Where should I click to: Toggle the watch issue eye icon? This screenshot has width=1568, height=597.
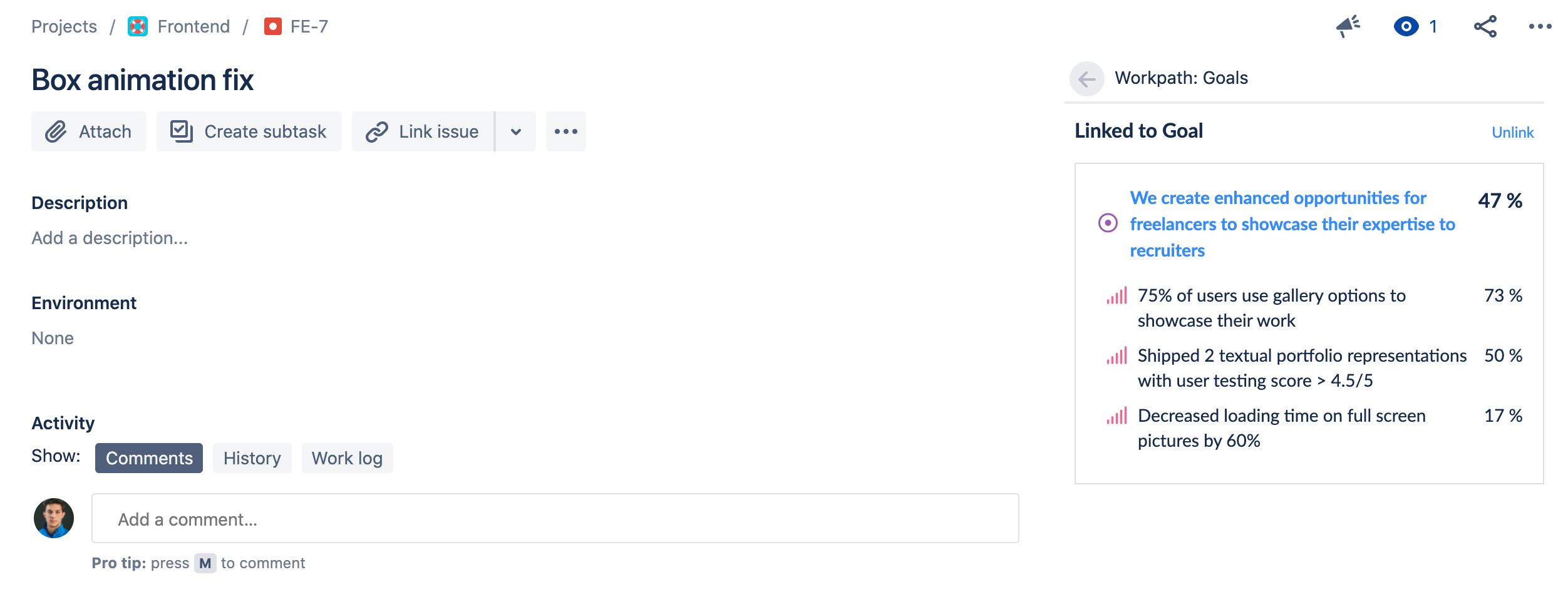point(1406,26)
